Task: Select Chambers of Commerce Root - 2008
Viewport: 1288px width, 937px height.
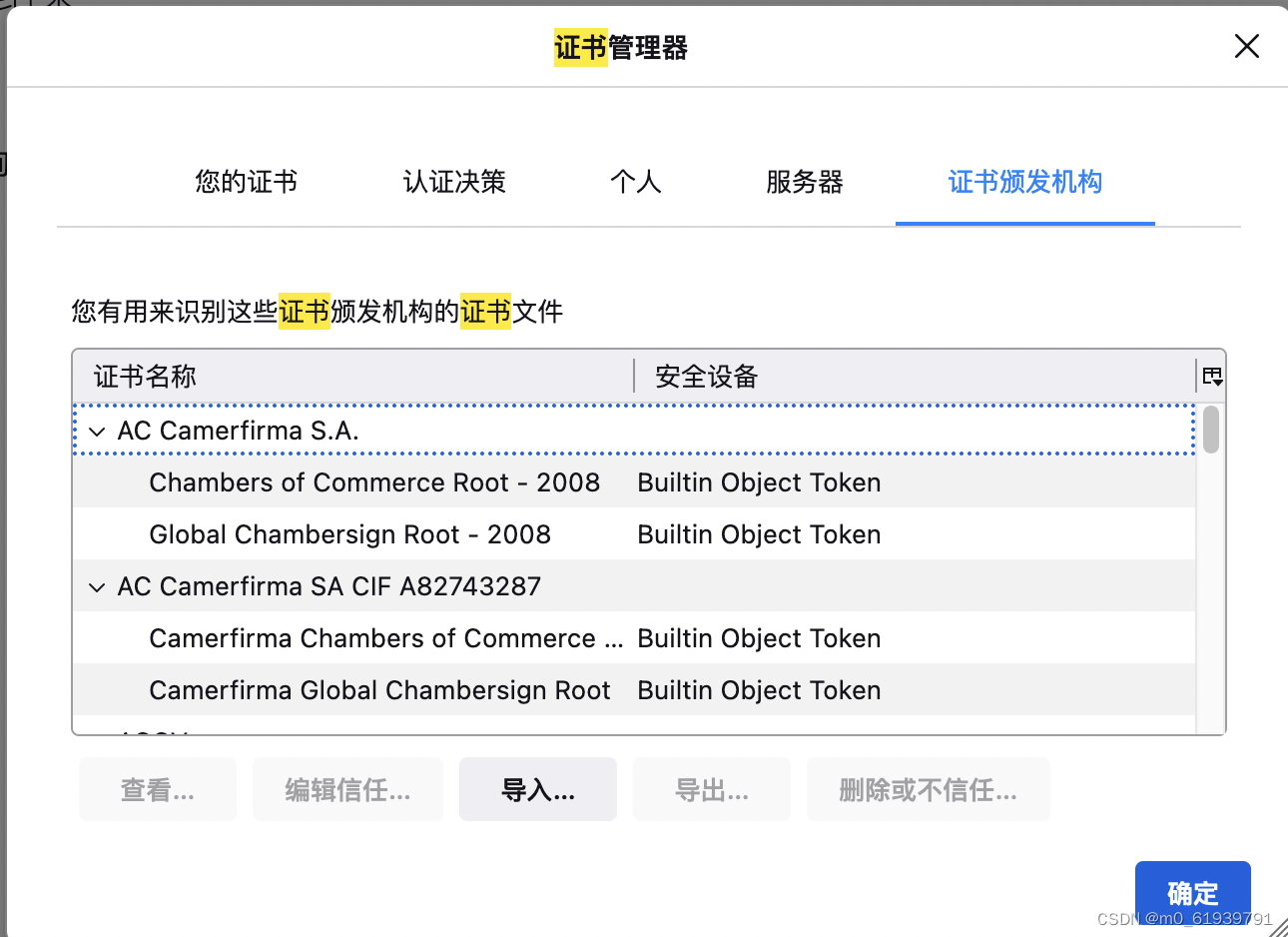Action: click(374, 482)
